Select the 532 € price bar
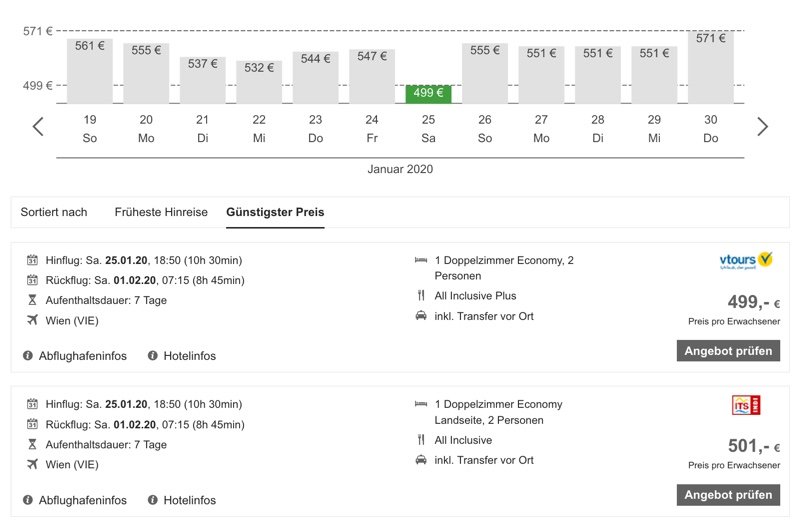The width and height of the screenshot is (800, 524). click(259, 82)
